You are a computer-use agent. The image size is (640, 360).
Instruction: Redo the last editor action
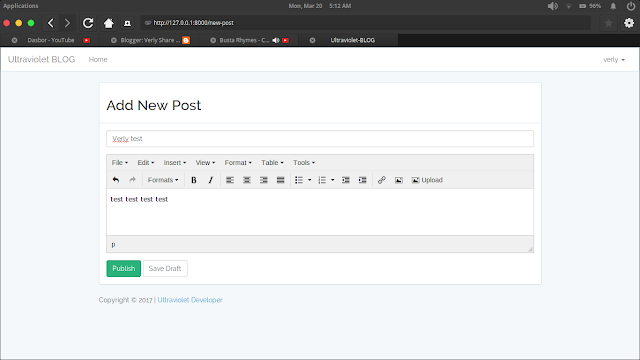click(x=133, y=180)
